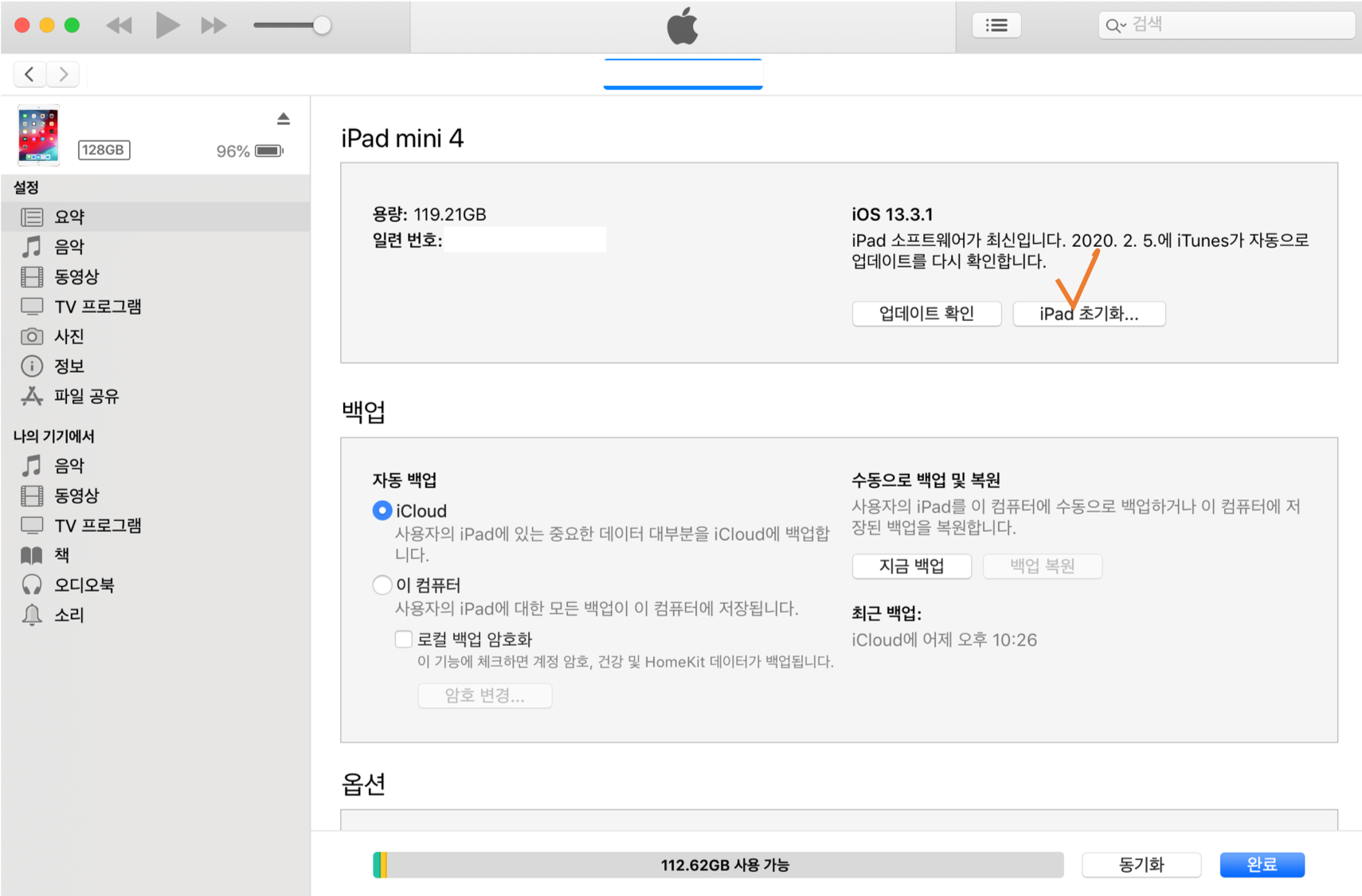Open 정보 in the sidebar
The height and width of the screenshot is (896, 1362).
(155, 366)
